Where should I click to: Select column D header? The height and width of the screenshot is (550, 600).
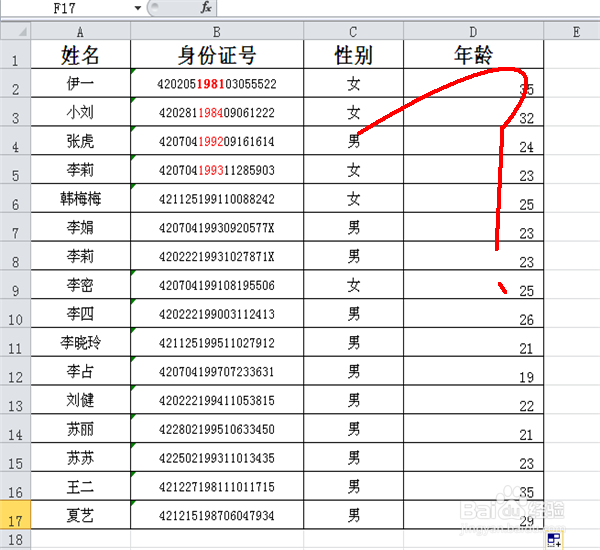tap(473, 31)
